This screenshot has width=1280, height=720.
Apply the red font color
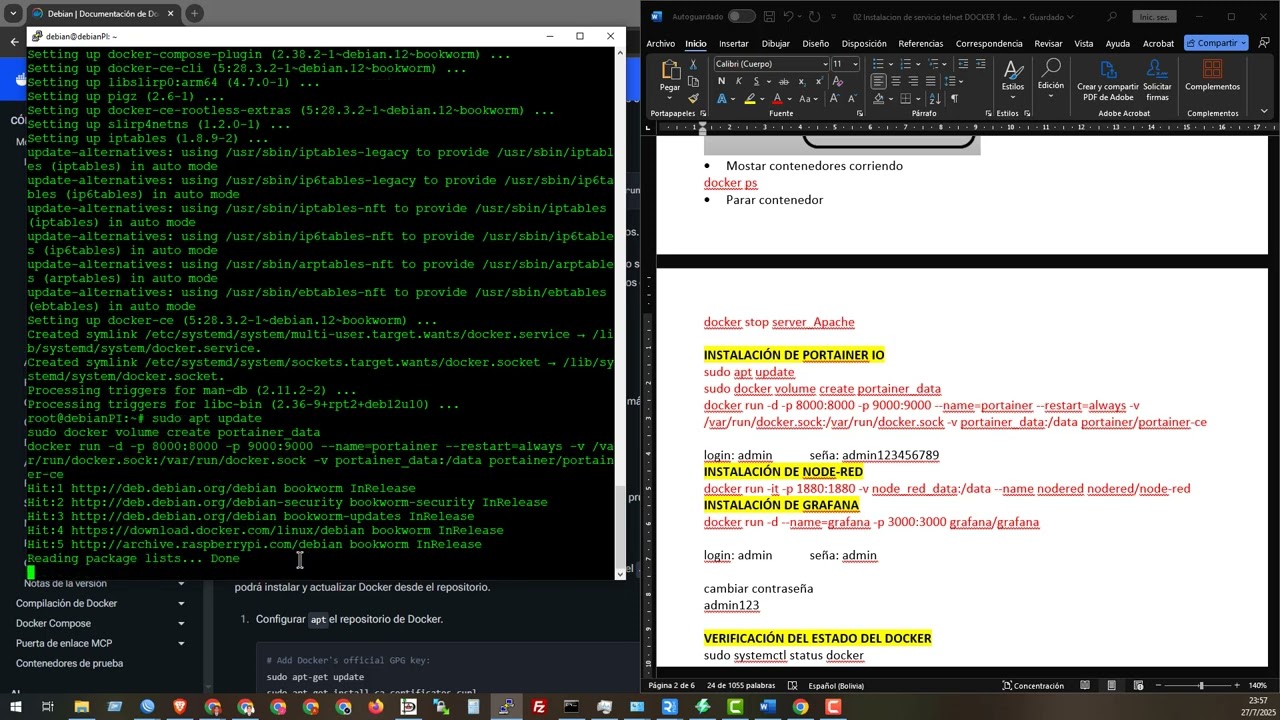777,98
